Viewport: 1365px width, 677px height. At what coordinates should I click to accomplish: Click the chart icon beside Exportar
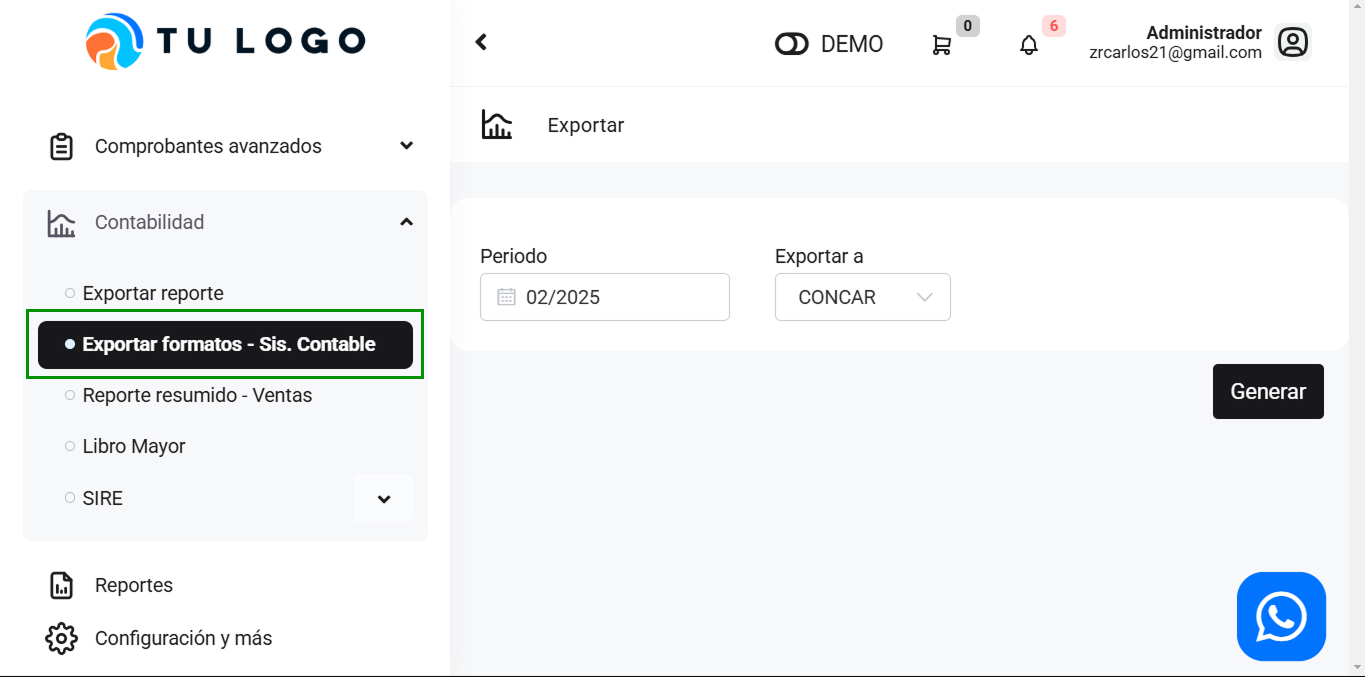497,125
